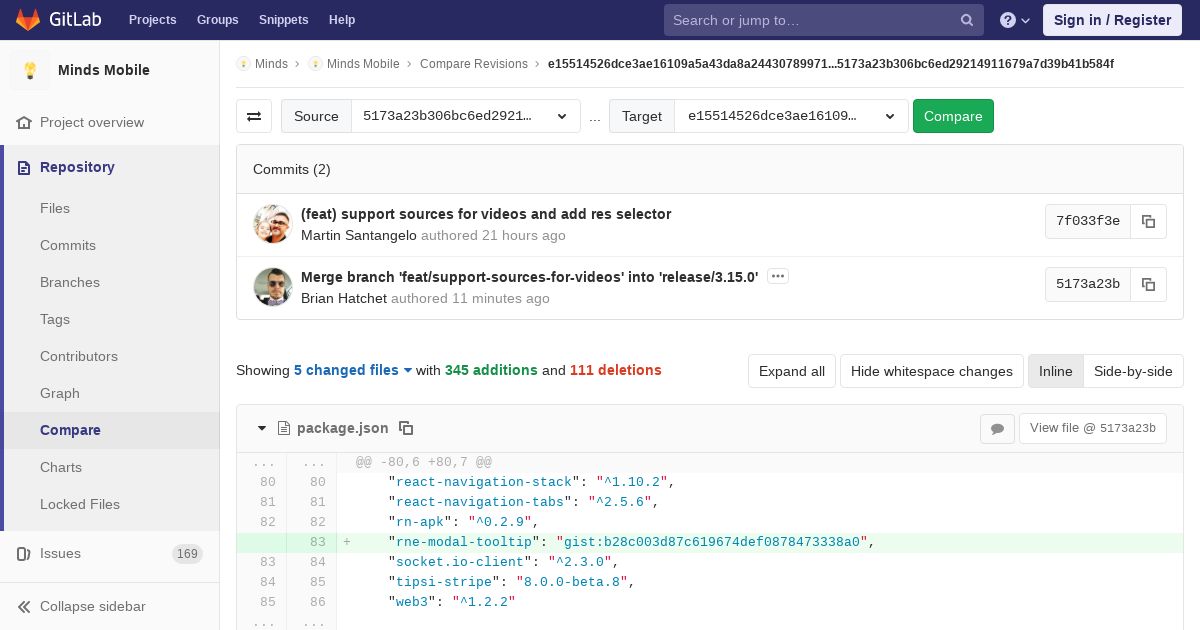Click author Brian Hatchet
Image resolution: width=1200 pixels, height=630 pixels.
click(344, 298)
